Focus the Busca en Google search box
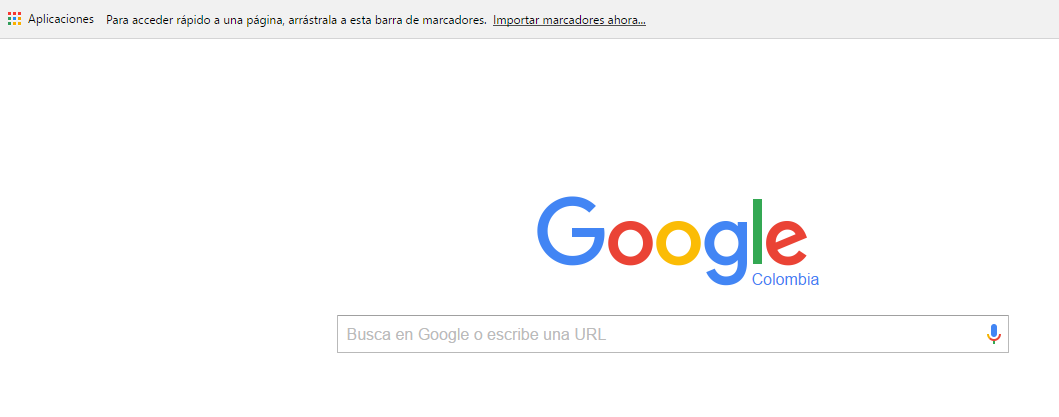Image resolution: width=1059 pixels, height=417 pixels. [x=673, y=334]
